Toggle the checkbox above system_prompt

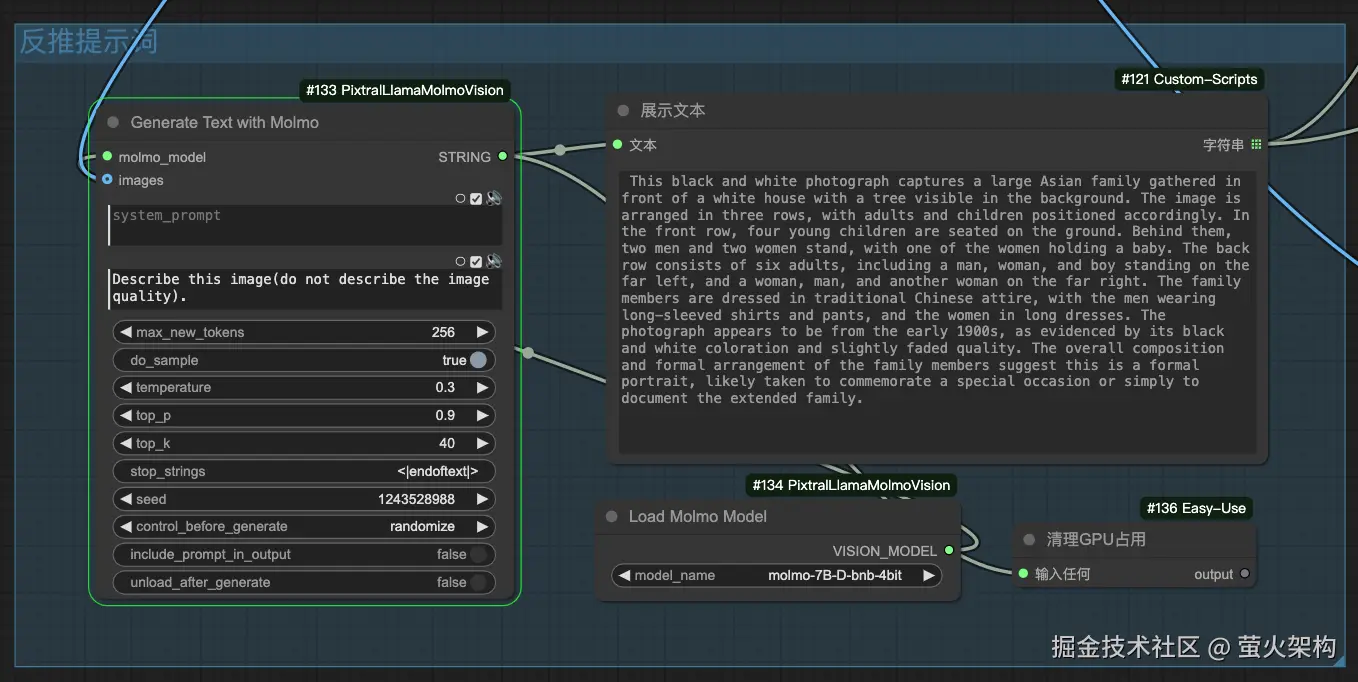point(476,199)
